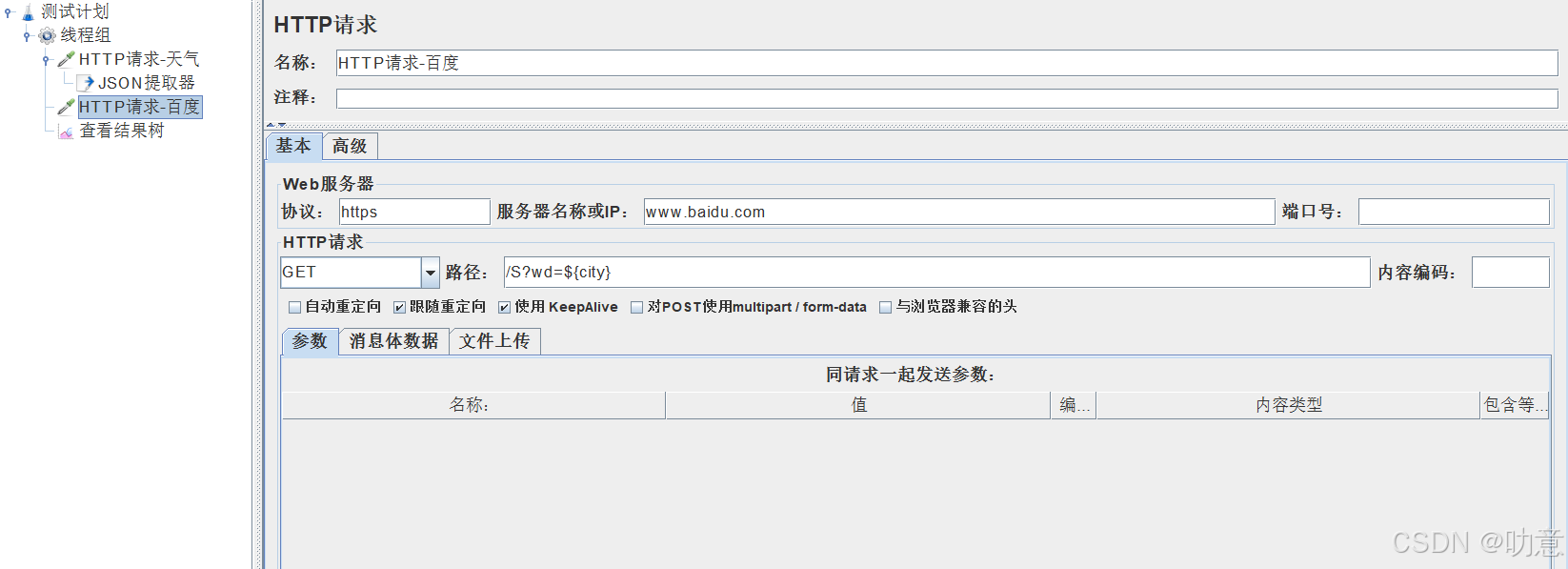Click the 内容类型 column header
The width and height of the screenshot is (1568, 569).
click(1289, 405)
